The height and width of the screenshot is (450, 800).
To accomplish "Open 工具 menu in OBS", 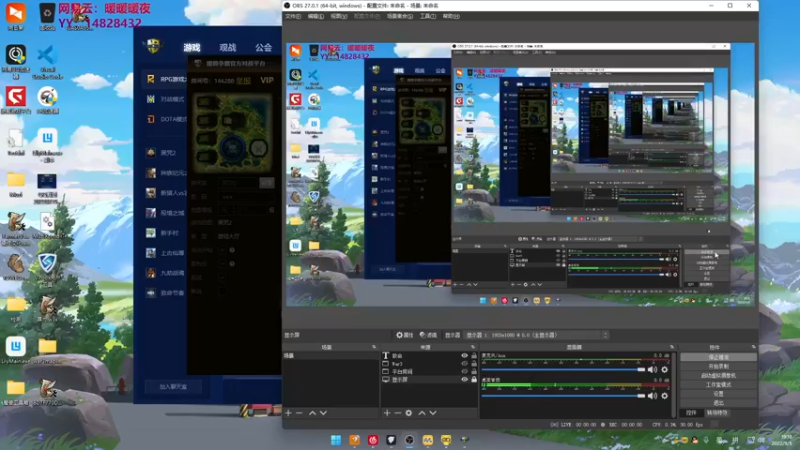I will point(428,16).
